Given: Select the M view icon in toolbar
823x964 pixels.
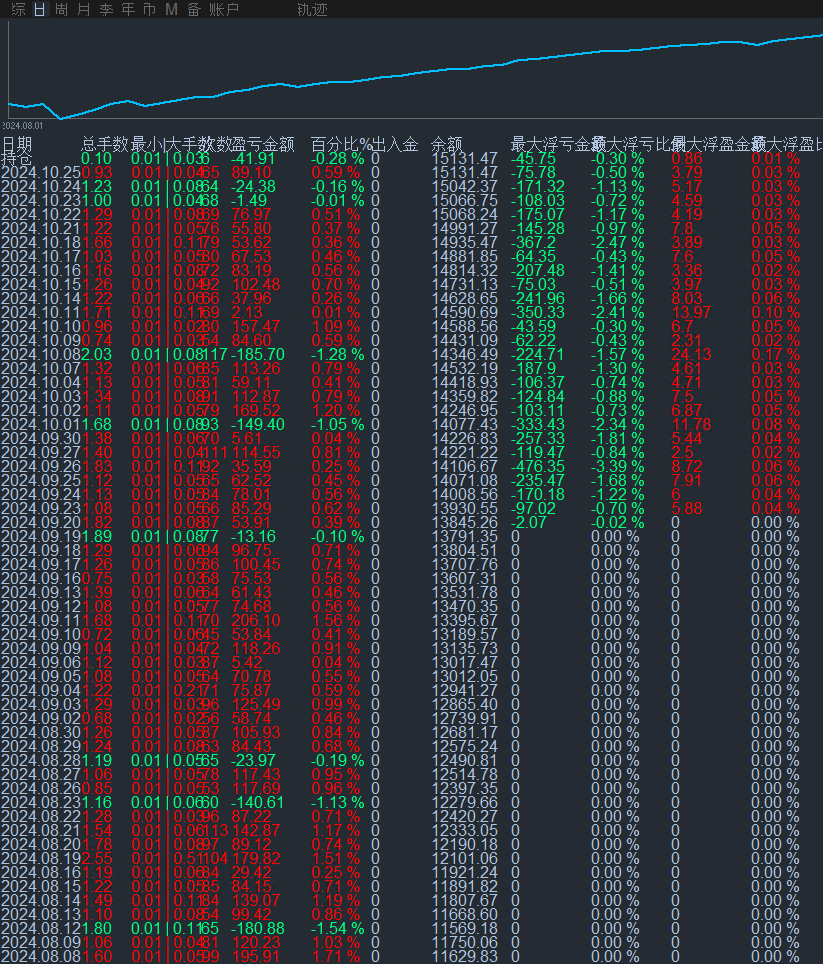Looking at the screenshot, I should click(x=170, y=9).
